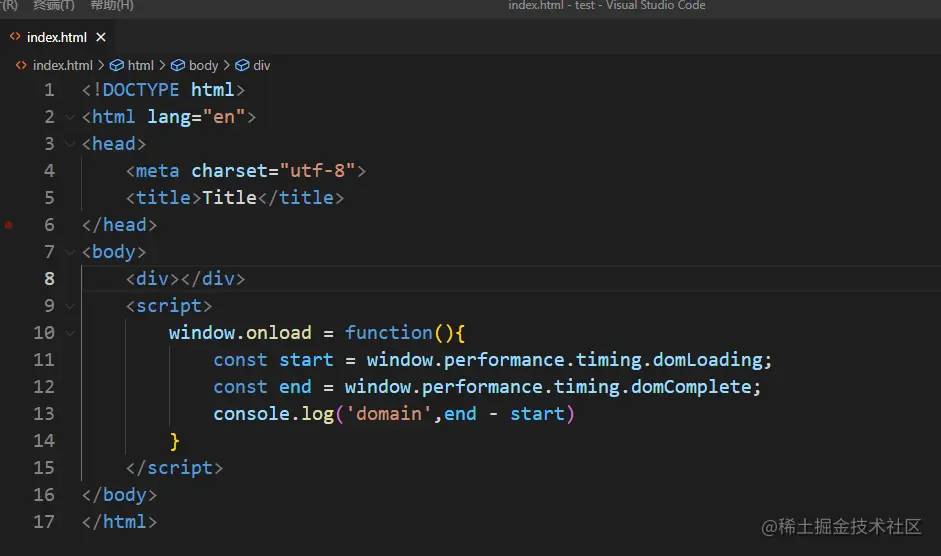Click line number 8 in the gutter

click(x=49, y=279)
